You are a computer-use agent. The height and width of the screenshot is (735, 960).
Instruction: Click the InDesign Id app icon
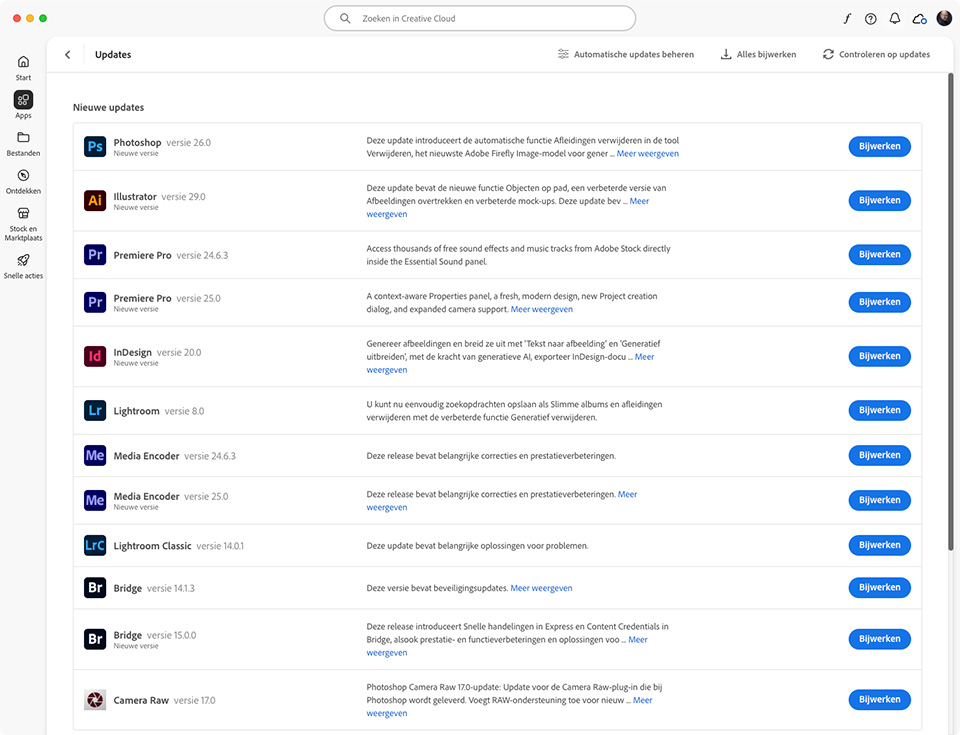(x=95, y=356)
